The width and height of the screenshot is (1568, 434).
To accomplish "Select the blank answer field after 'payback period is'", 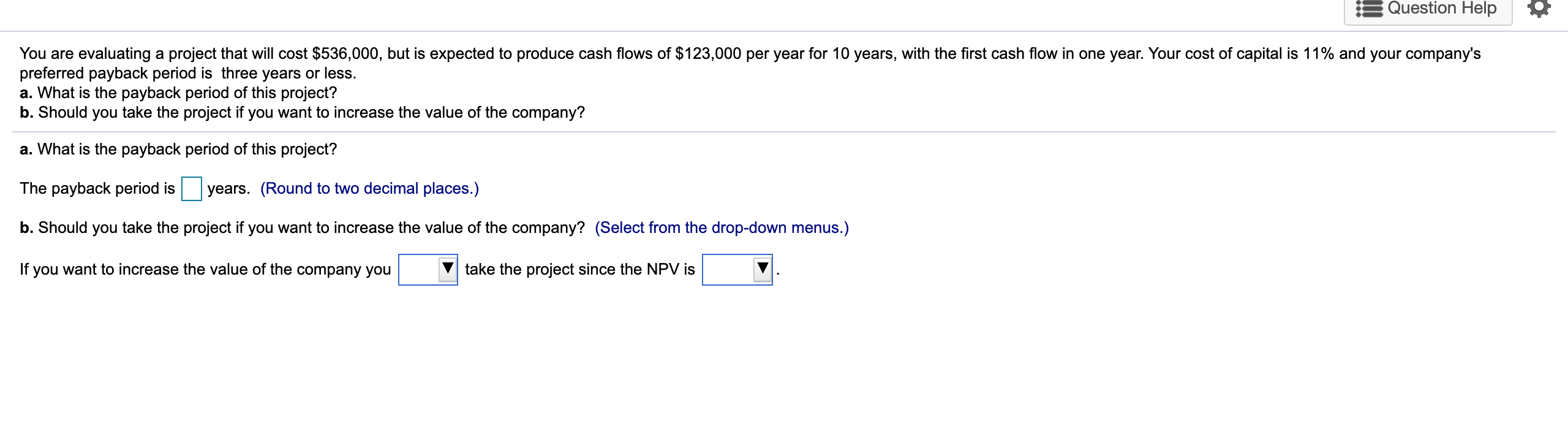I will coord(192,189).
